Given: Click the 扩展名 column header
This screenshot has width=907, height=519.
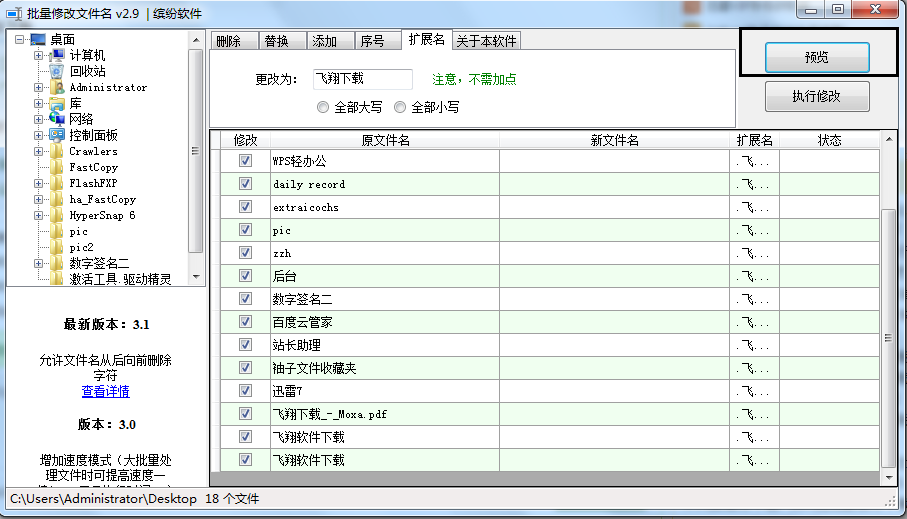Looking at the screenshot, I should [x=754, y=140].
